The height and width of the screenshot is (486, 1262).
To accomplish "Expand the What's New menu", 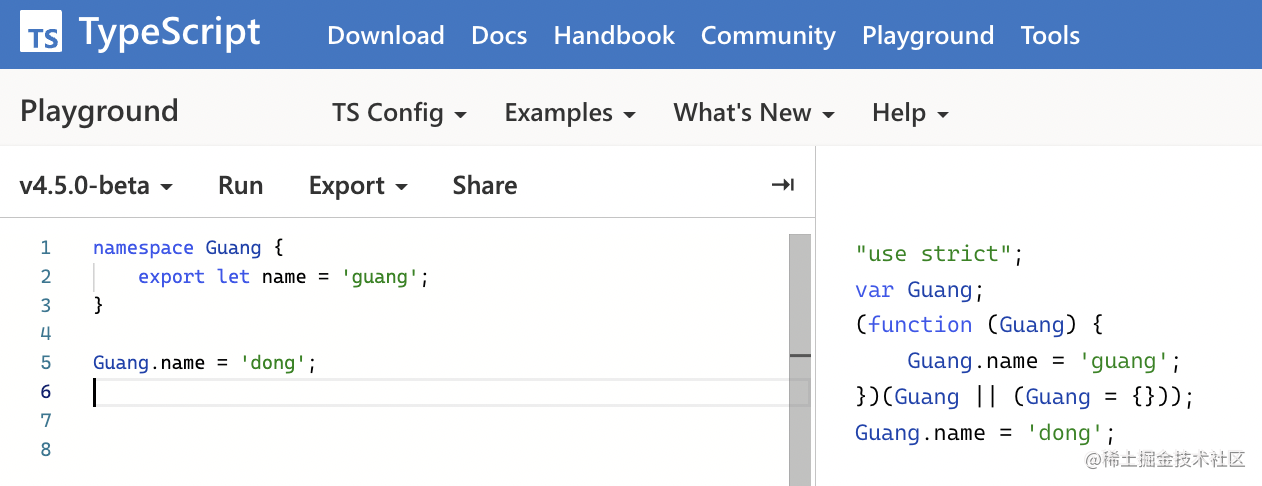I will [753, 113].
